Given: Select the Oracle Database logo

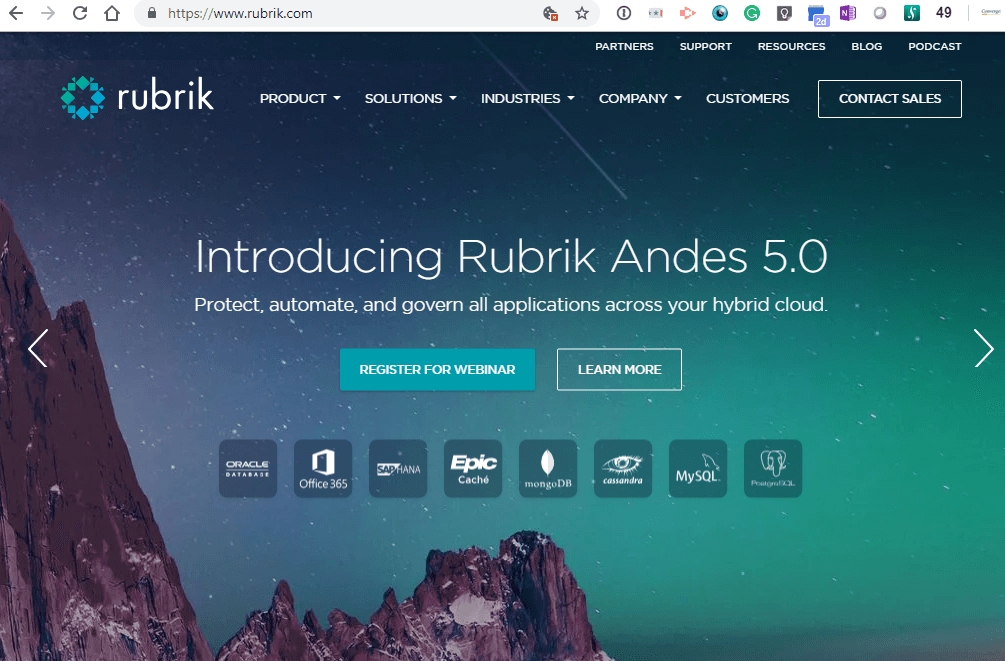Looking at the screenshot, I should click(247, 468).
